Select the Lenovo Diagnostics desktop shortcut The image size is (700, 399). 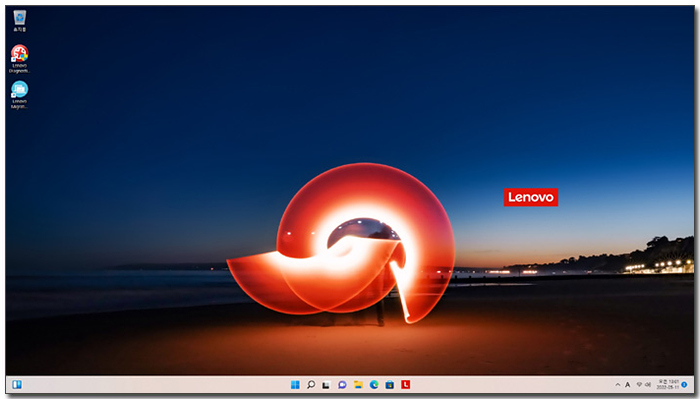pyautogui.click(x=19, y=59)
